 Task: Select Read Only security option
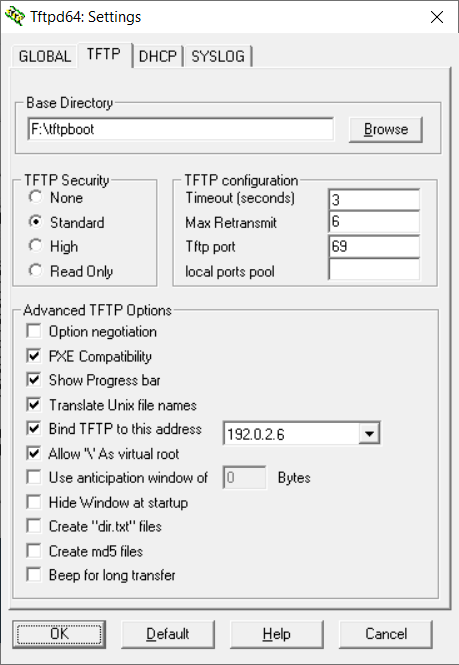coord(36,271)
